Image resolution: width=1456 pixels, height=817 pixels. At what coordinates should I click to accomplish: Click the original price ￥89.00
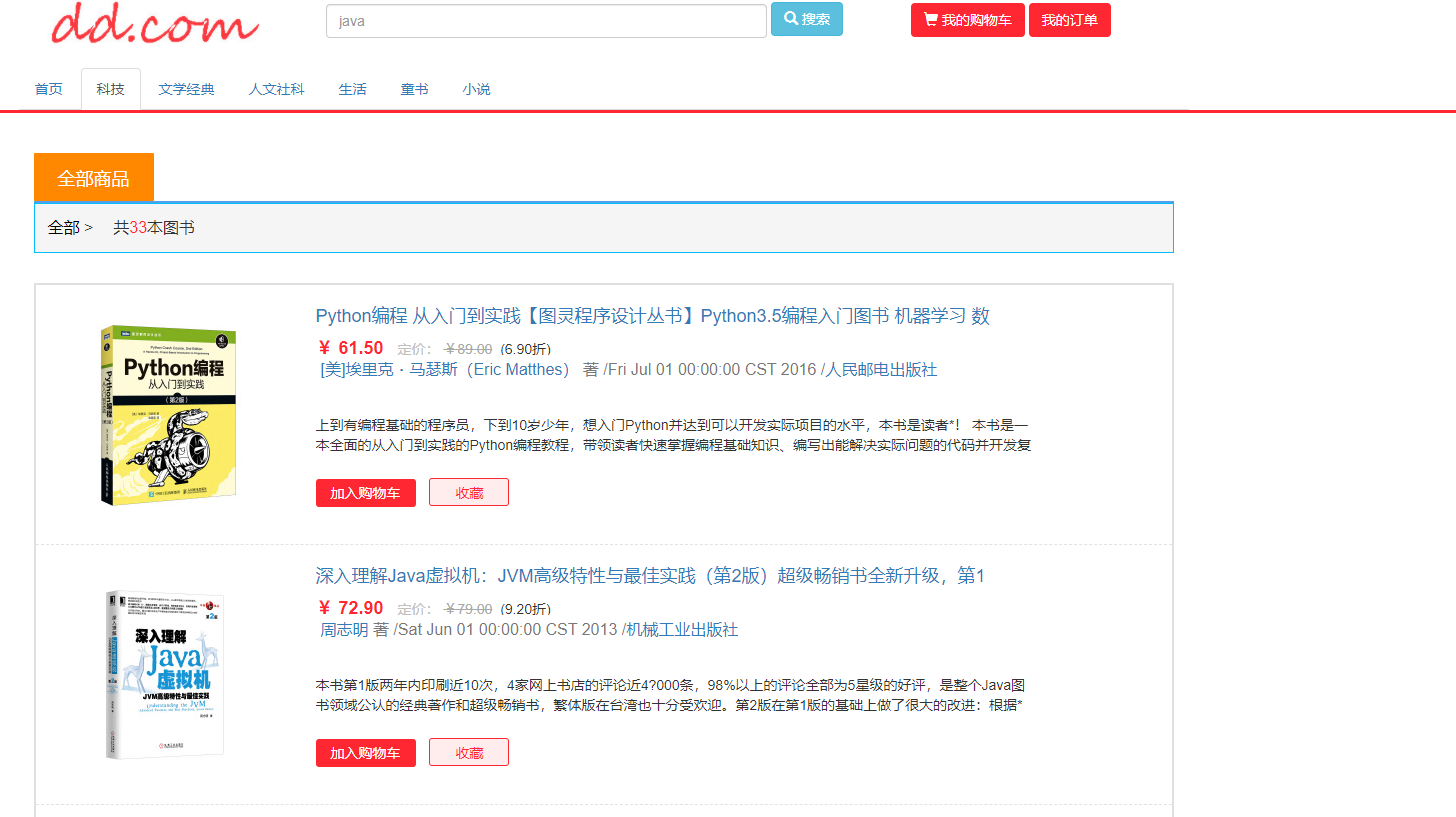pos(468,349)
